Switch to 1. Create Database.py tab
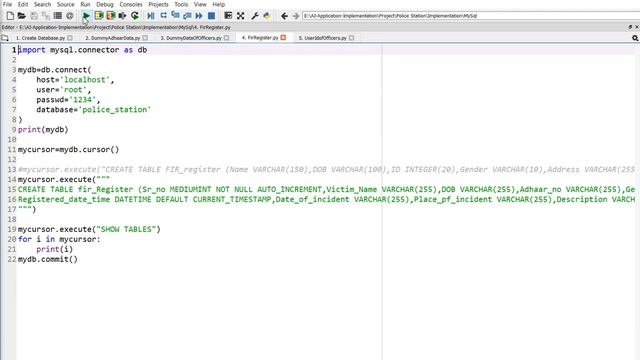Image resolution: width=640 pixels, height=360 pixels. click(x=40, y=38)
